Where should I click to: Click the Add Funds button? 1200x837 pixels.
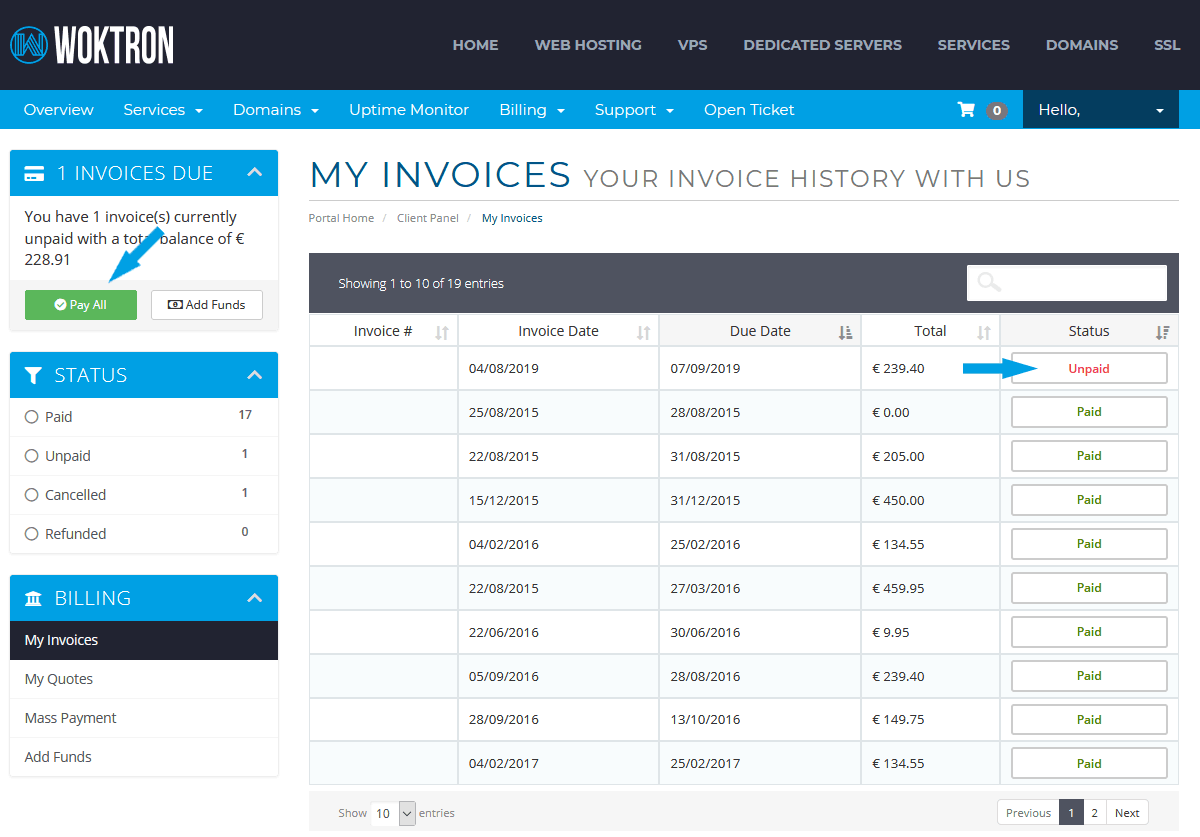click(x=207, y=305)
